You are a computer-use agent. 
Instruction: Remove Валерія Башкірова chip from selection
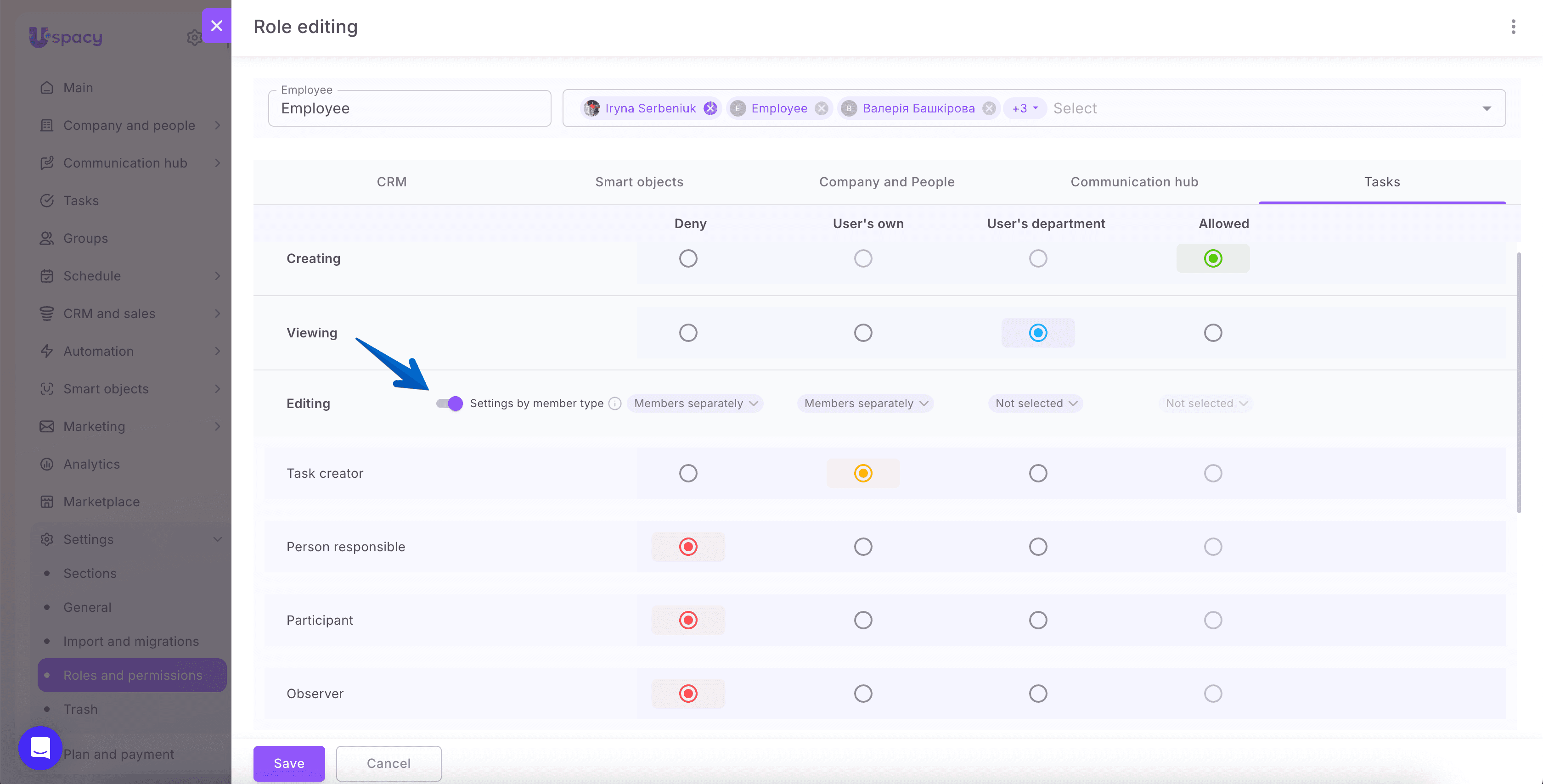990,108
